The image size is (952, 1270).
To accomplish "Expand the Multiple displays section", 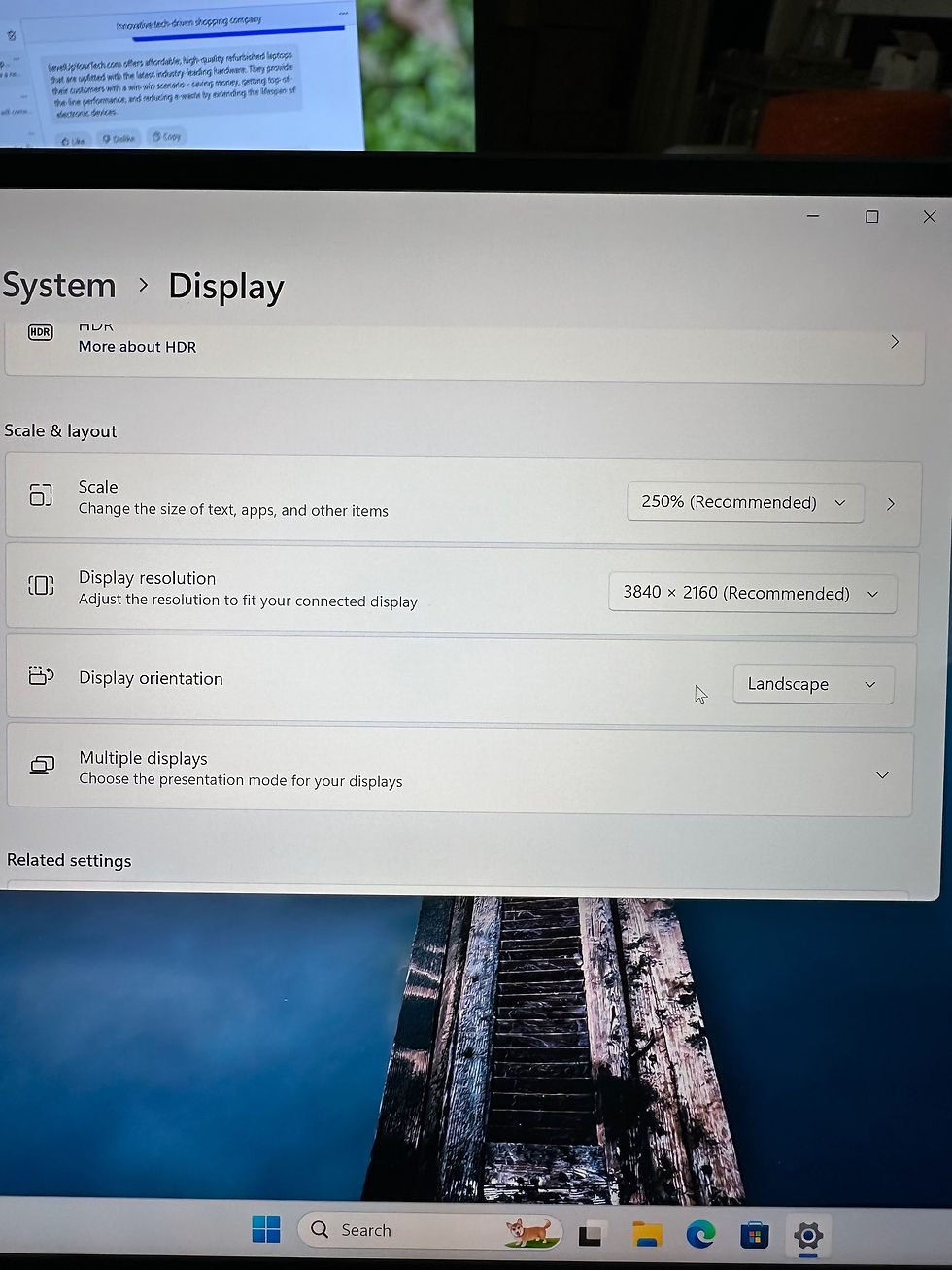I will coord(882,774).
